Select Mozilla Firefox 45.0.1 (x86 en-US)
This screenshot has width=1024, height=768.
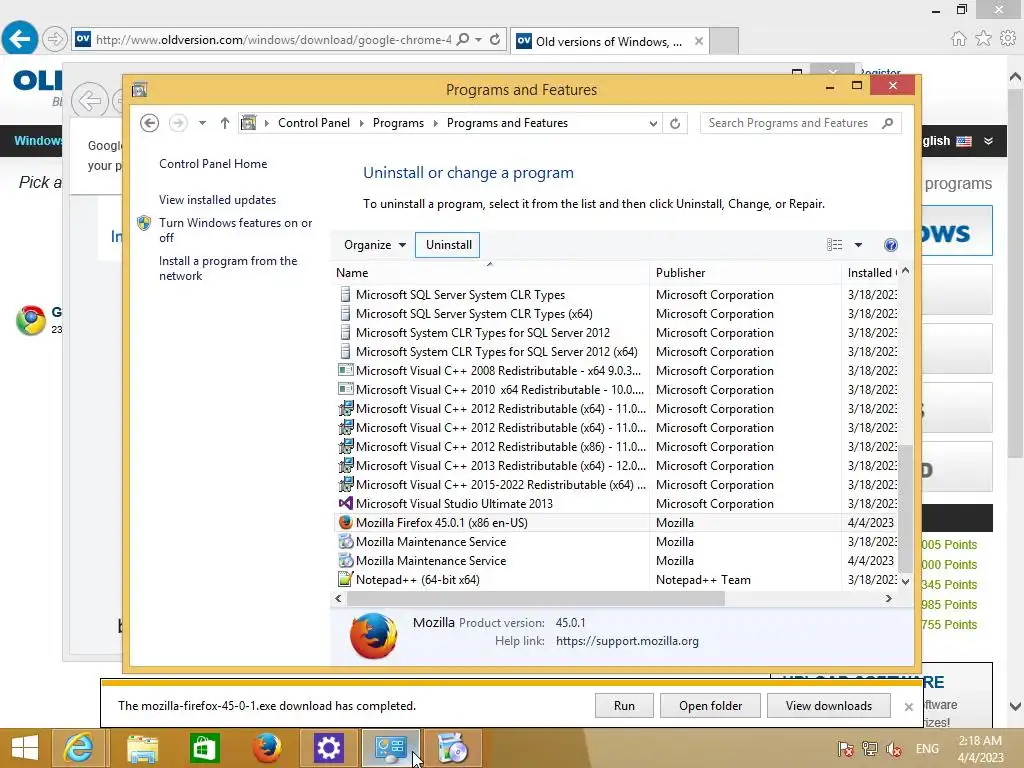(441, 522)
